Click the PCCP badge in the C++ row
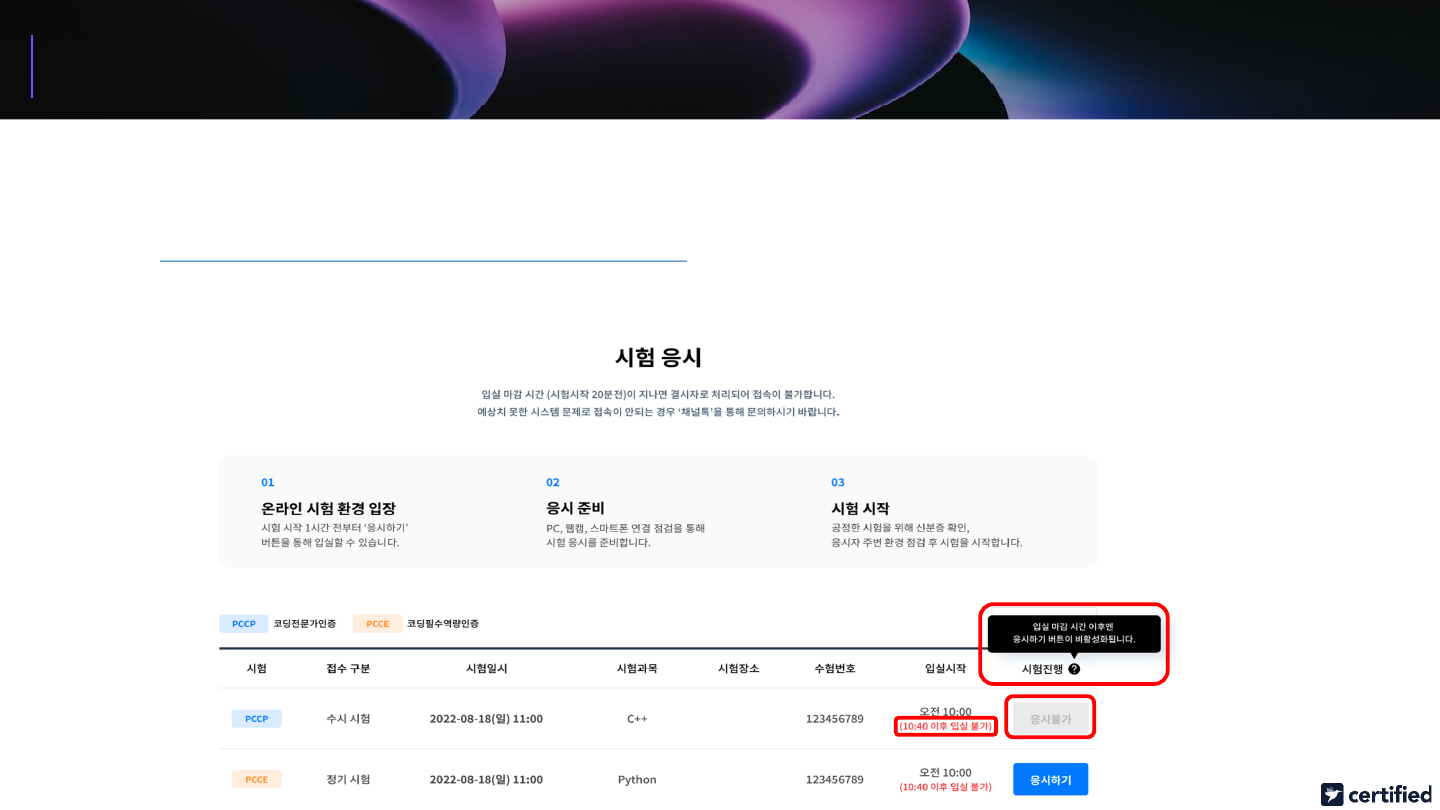The image size is (1440, 810). (256, 719)
